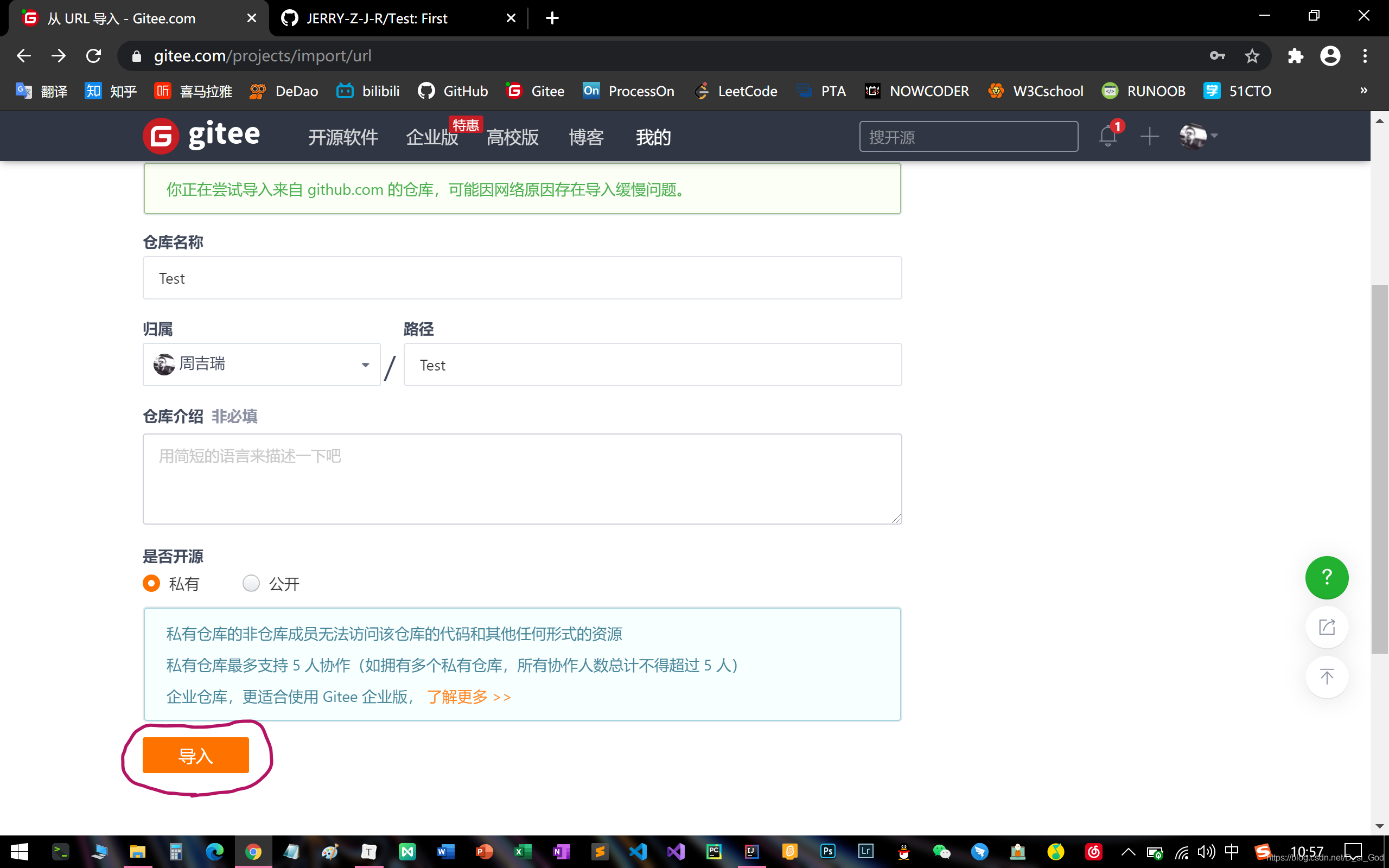The image size is (1389, 868).
Task: Select the 私有 radio option
Action: [151, 583]
